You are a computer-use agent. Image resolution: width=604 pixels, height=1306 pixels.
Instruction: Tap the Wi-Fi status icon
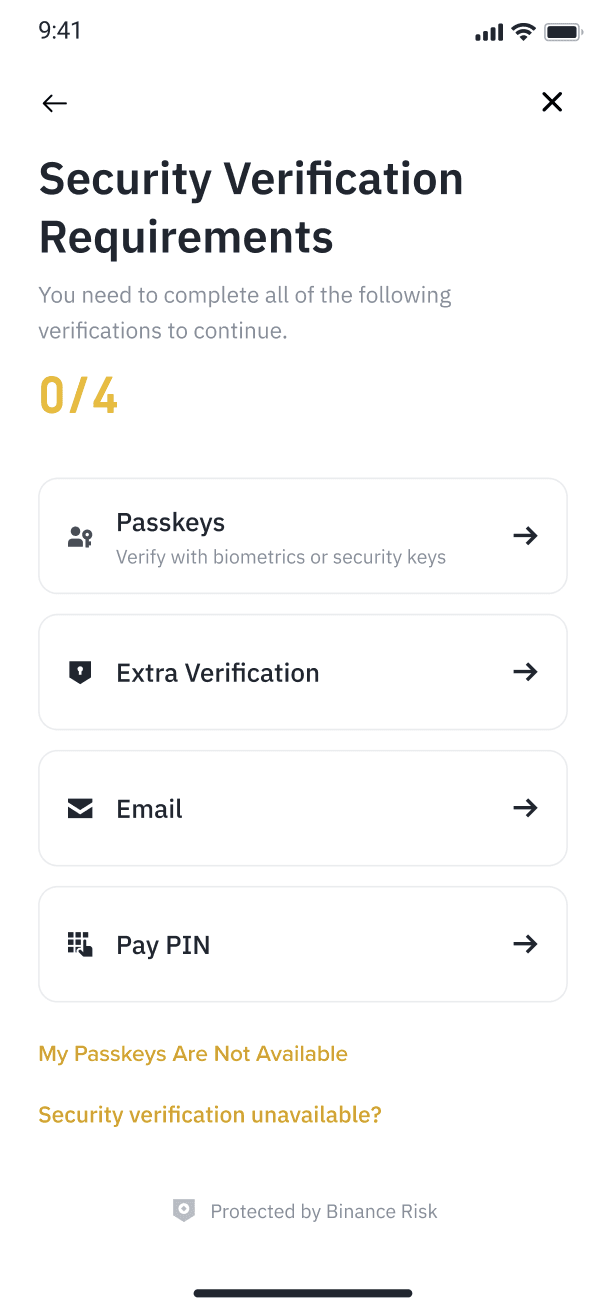tap(523, 32)
